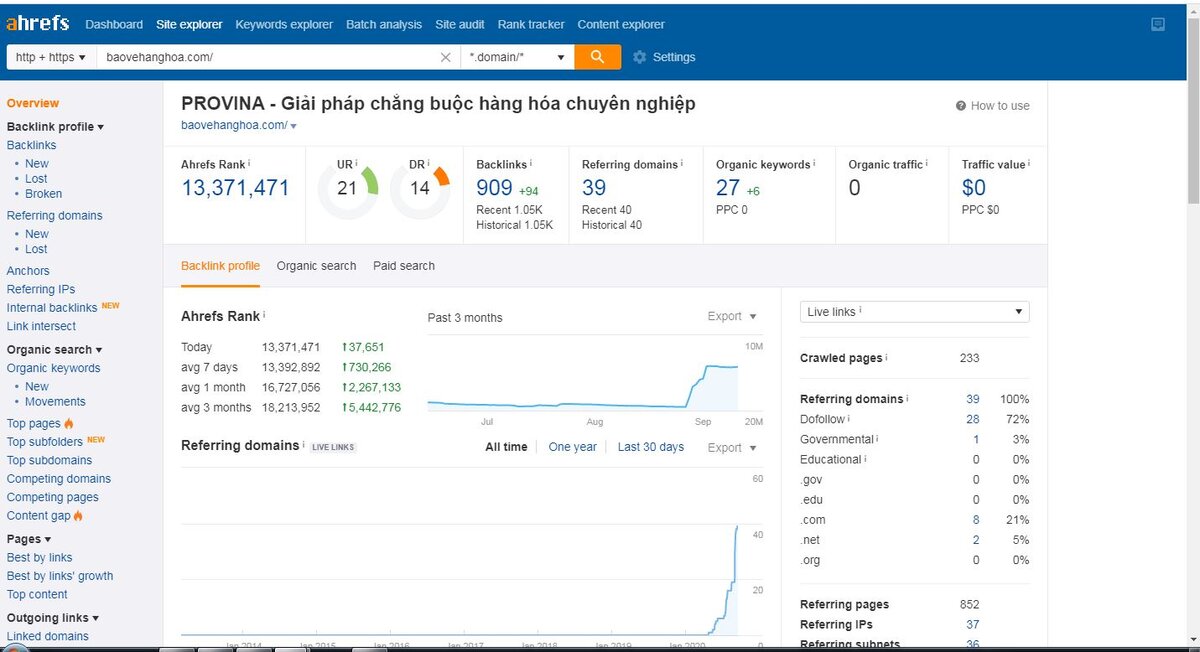
Task: Open the *.domain/* mode dropdown
Action: click(518, 58)
